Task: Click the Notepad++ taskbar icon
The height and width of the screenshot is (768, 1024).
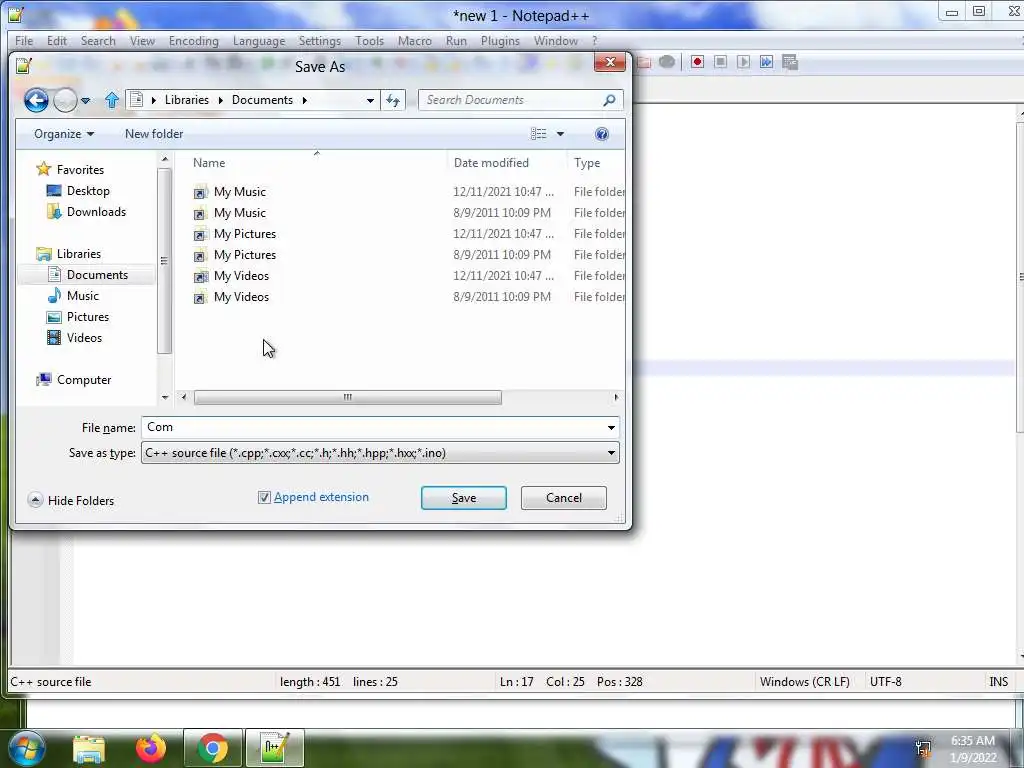Action: tap(275, 748)
